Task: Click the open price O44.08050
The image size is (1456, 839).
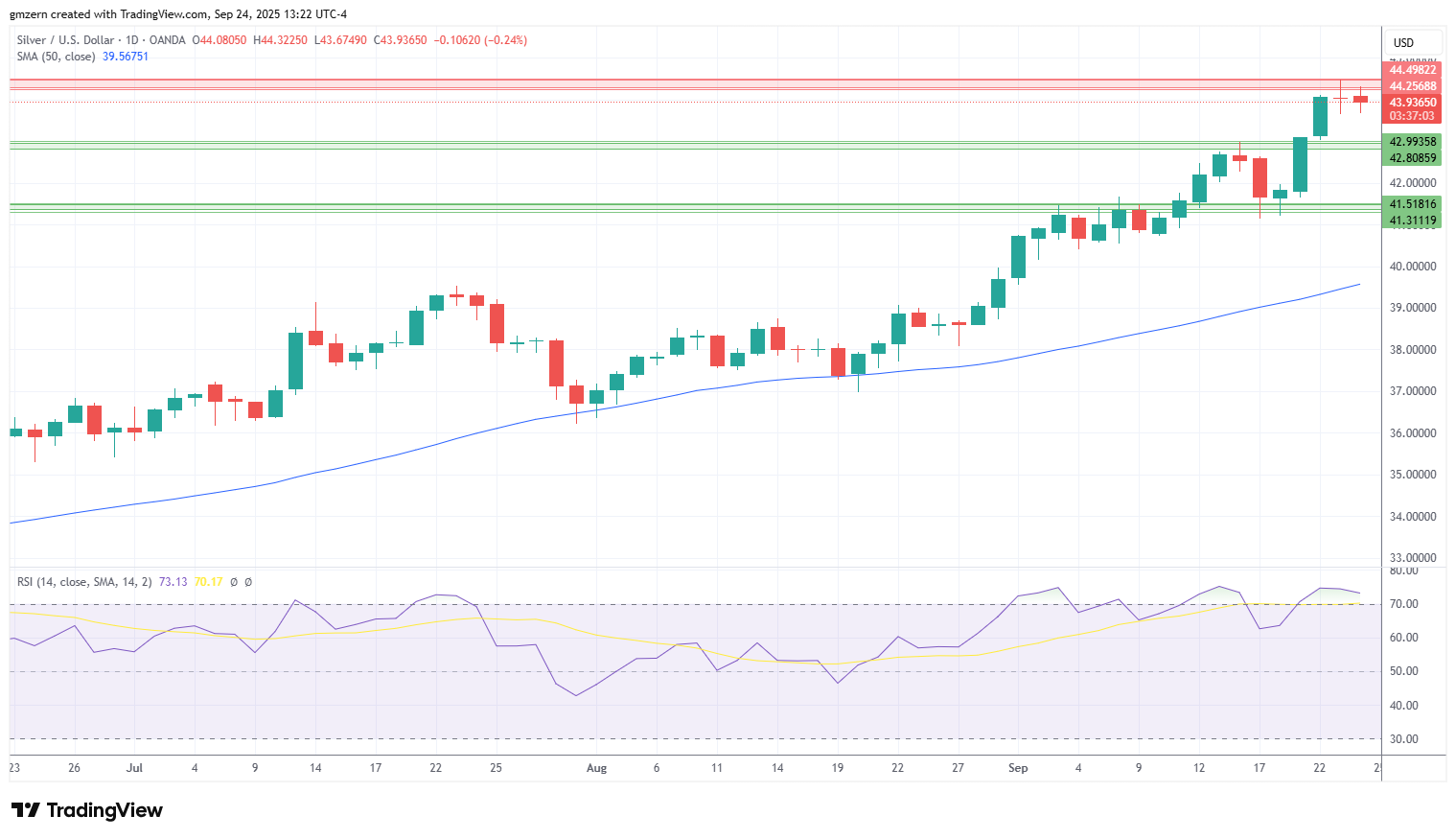Action: pos(220,40)
